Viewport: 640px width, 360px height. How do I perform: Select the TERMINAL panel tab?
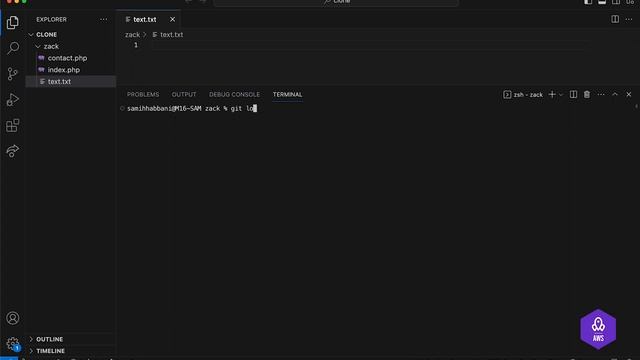pyautogui.click(x=287, y=95)
